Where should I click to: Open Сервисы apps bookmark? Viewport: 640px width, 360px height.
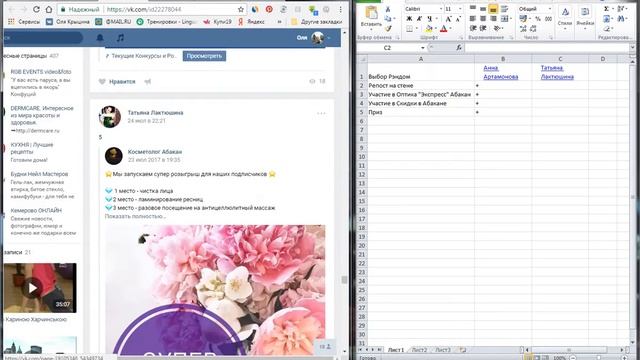tap(24, 22)
